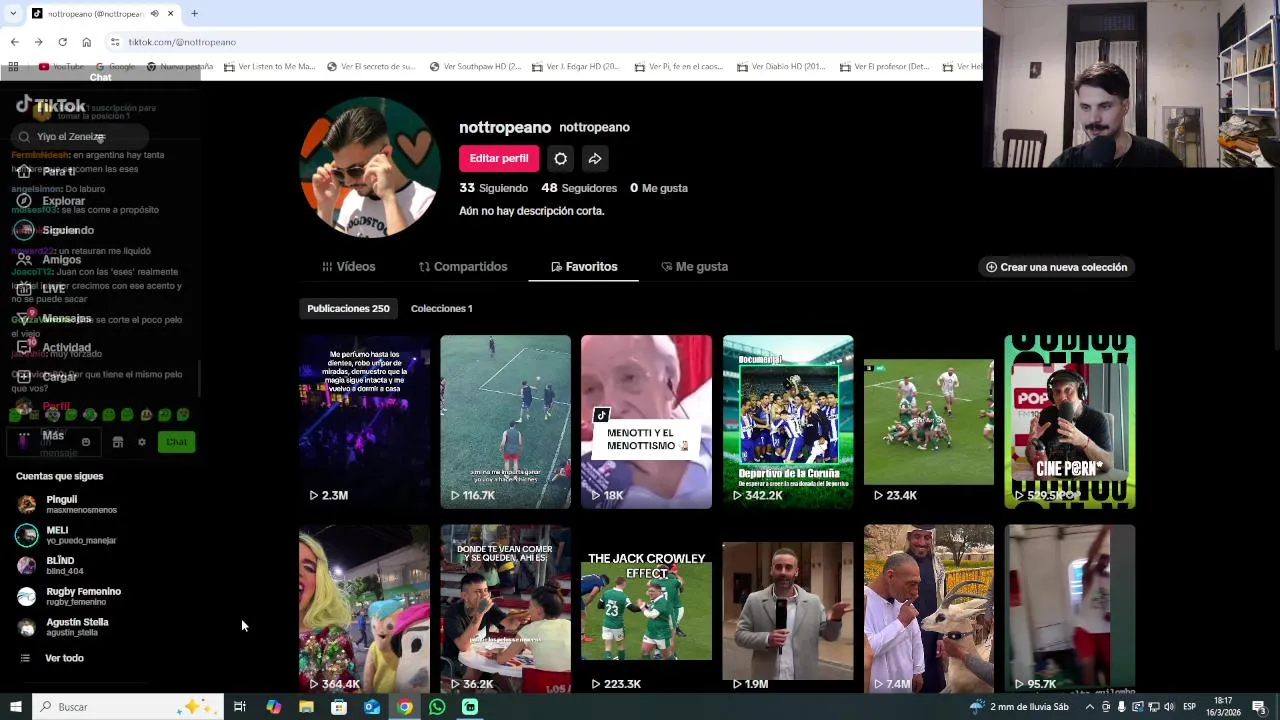Click the share profile arrow icon
Viewport: 1280px width, 720px height.
click(594, 159)
